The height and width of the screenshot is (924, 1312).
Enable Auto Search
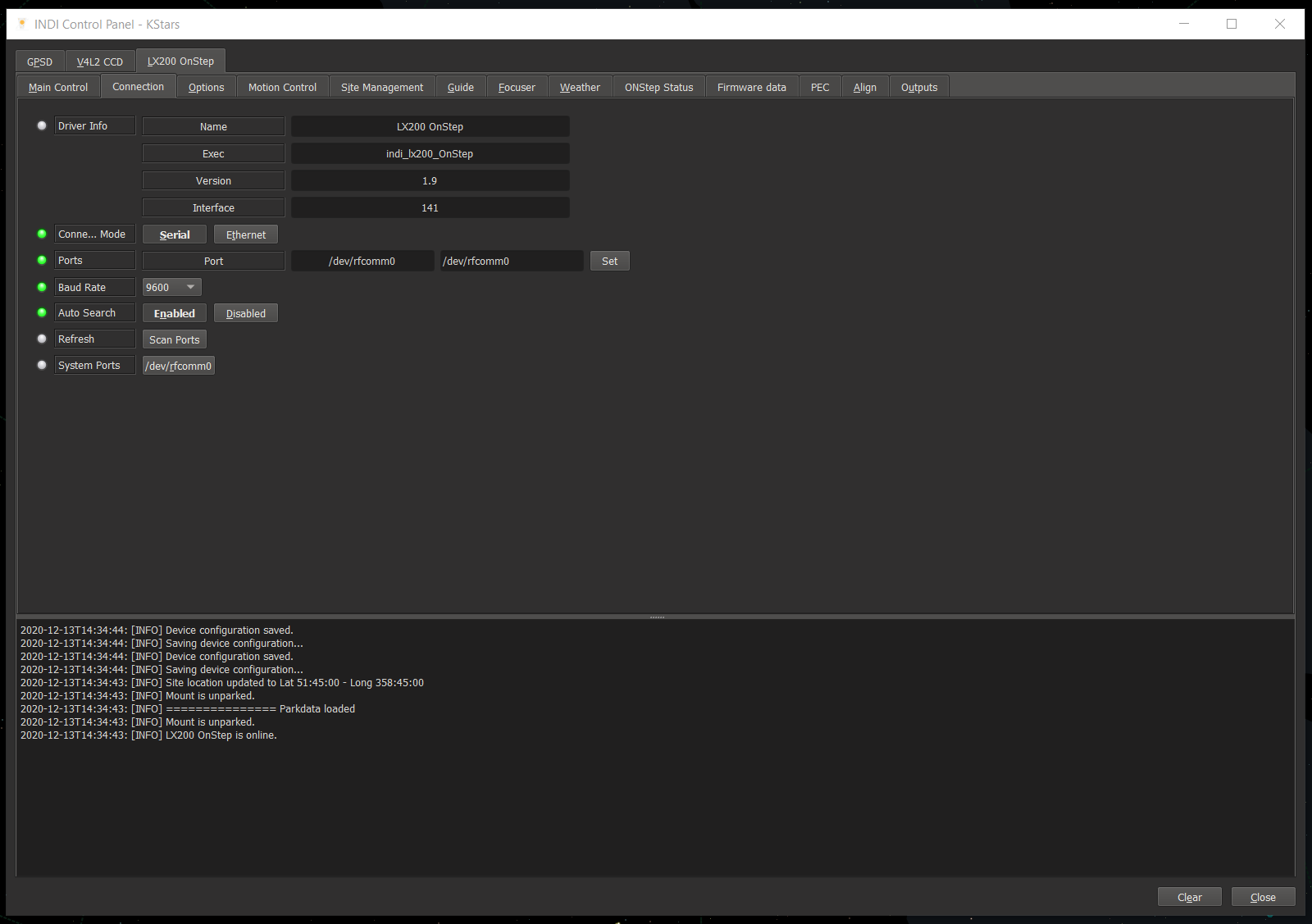(x=175, y=313)
